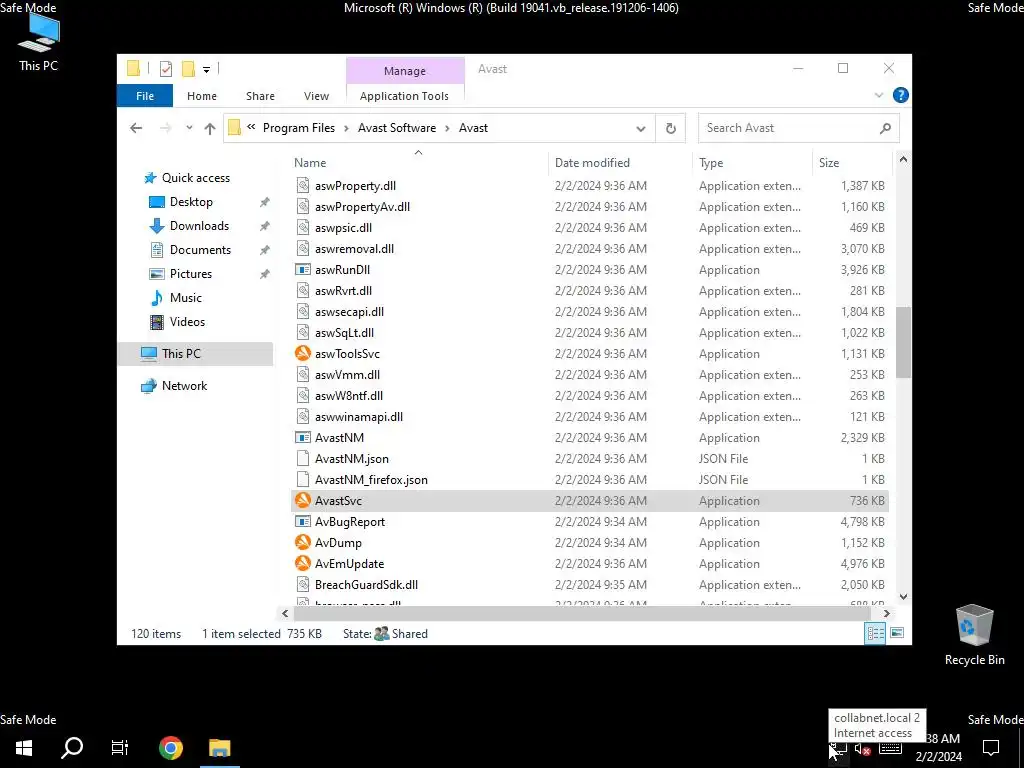The width and height of the screenshot is (1024, 768).
Task: Click the AvBugReport application icon
Action: 302,521
